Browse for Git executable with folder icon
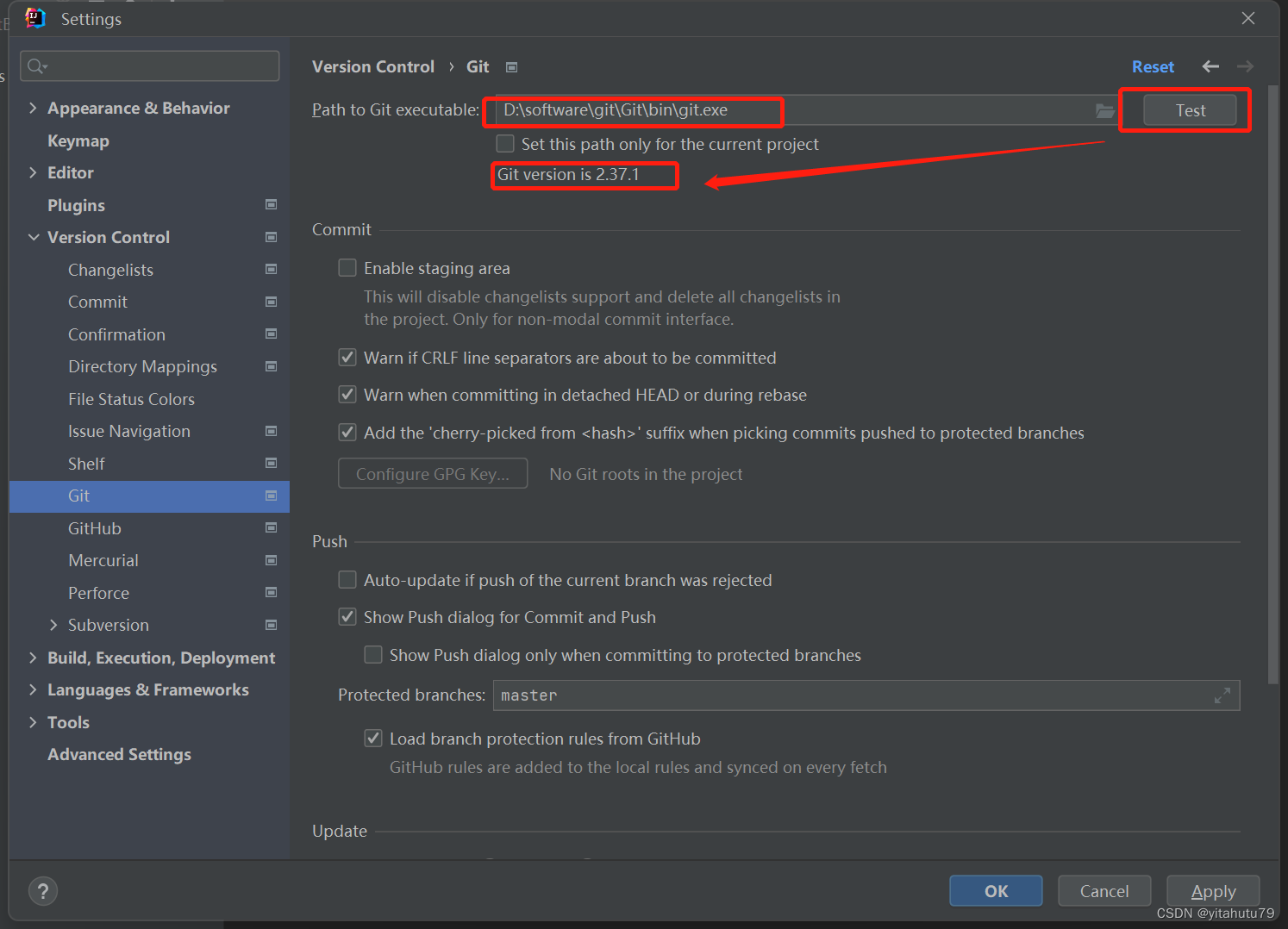The height and width of the screenshot is (929, 1288). (x=1104, y=110)
